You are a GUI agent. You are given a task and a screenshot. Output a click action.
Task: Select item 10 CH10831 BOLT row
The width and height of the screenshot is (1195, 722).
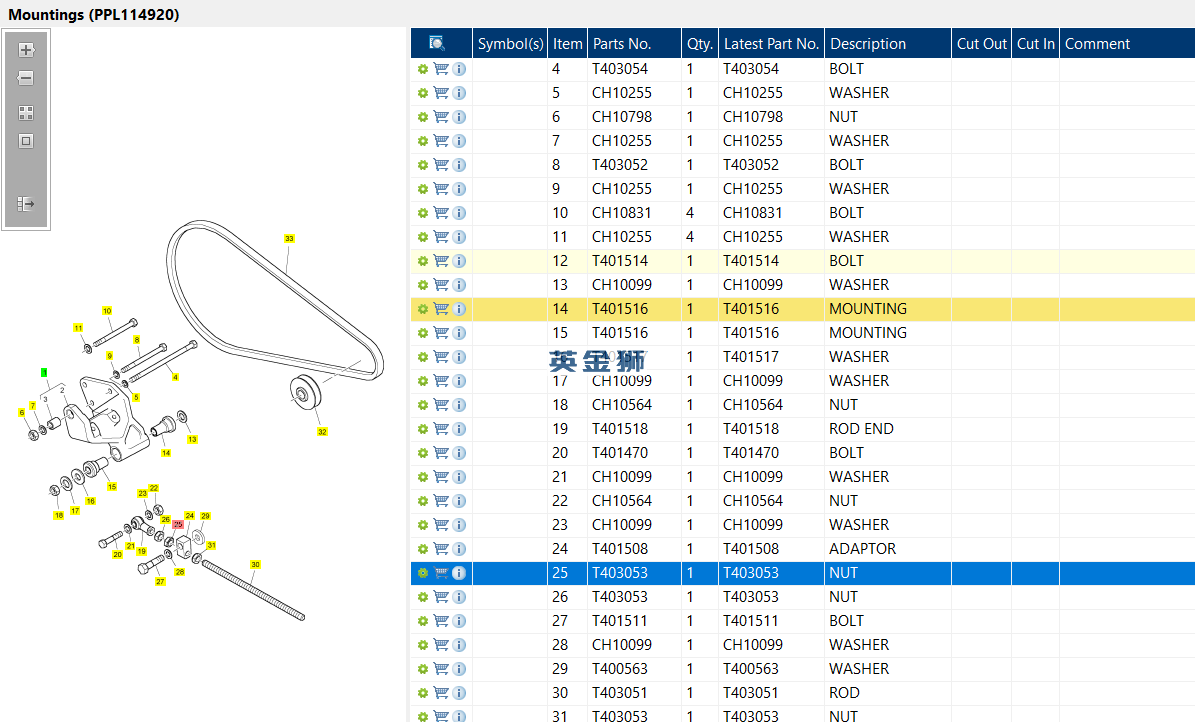click(803, 213)
